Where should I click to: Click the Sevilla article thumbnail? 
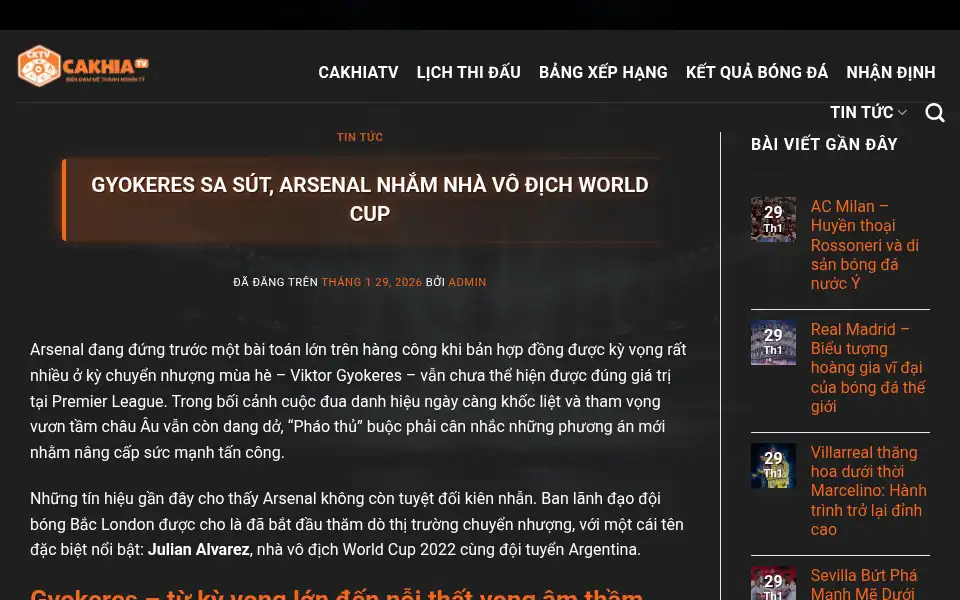click(773, 583)
